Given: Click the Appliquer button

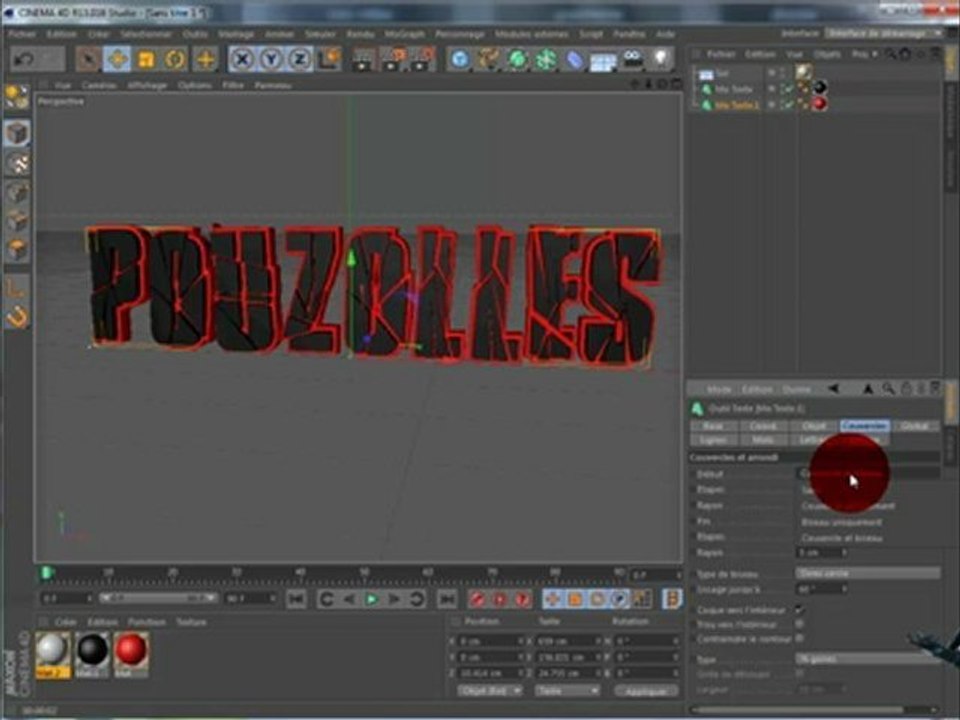Looking at the screenshot, I should tap(646, 691).
